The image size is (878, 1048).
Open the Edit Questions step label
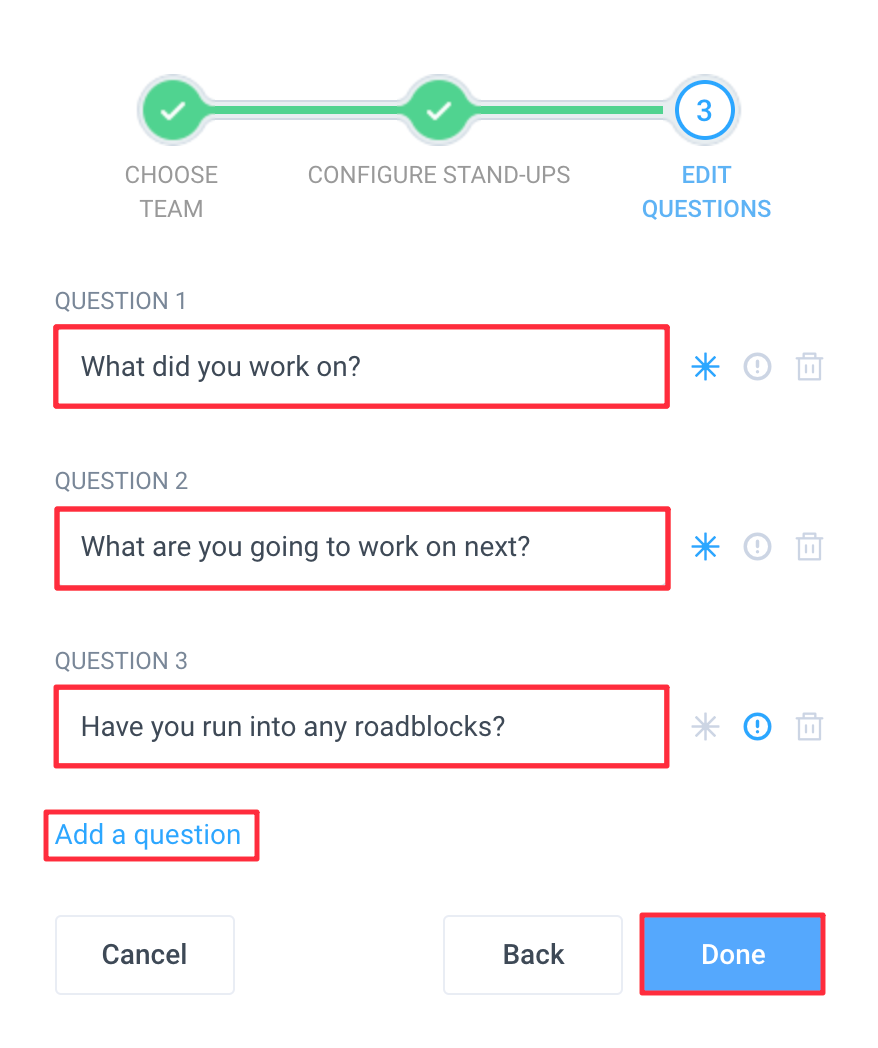click(x=706, y=192)
